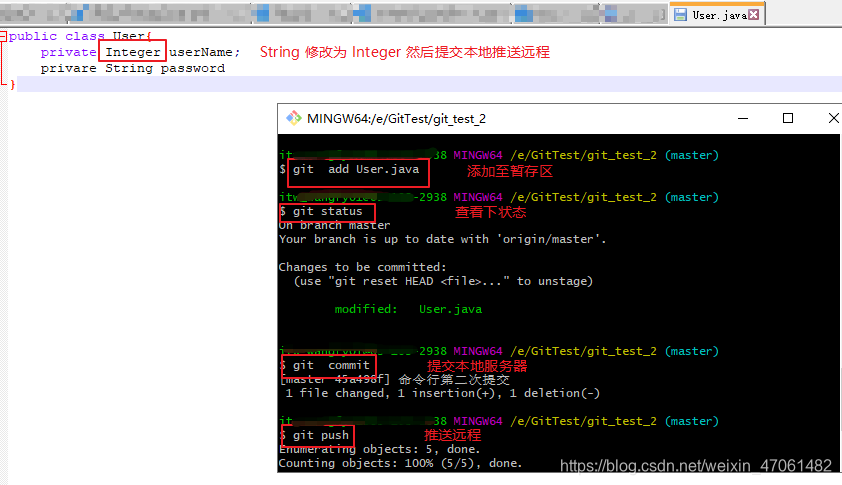The image size is (842, 485).
Task: Click the MINGW64:/e/GitTest/git_test_2 title text
Action: pos(396,119)
